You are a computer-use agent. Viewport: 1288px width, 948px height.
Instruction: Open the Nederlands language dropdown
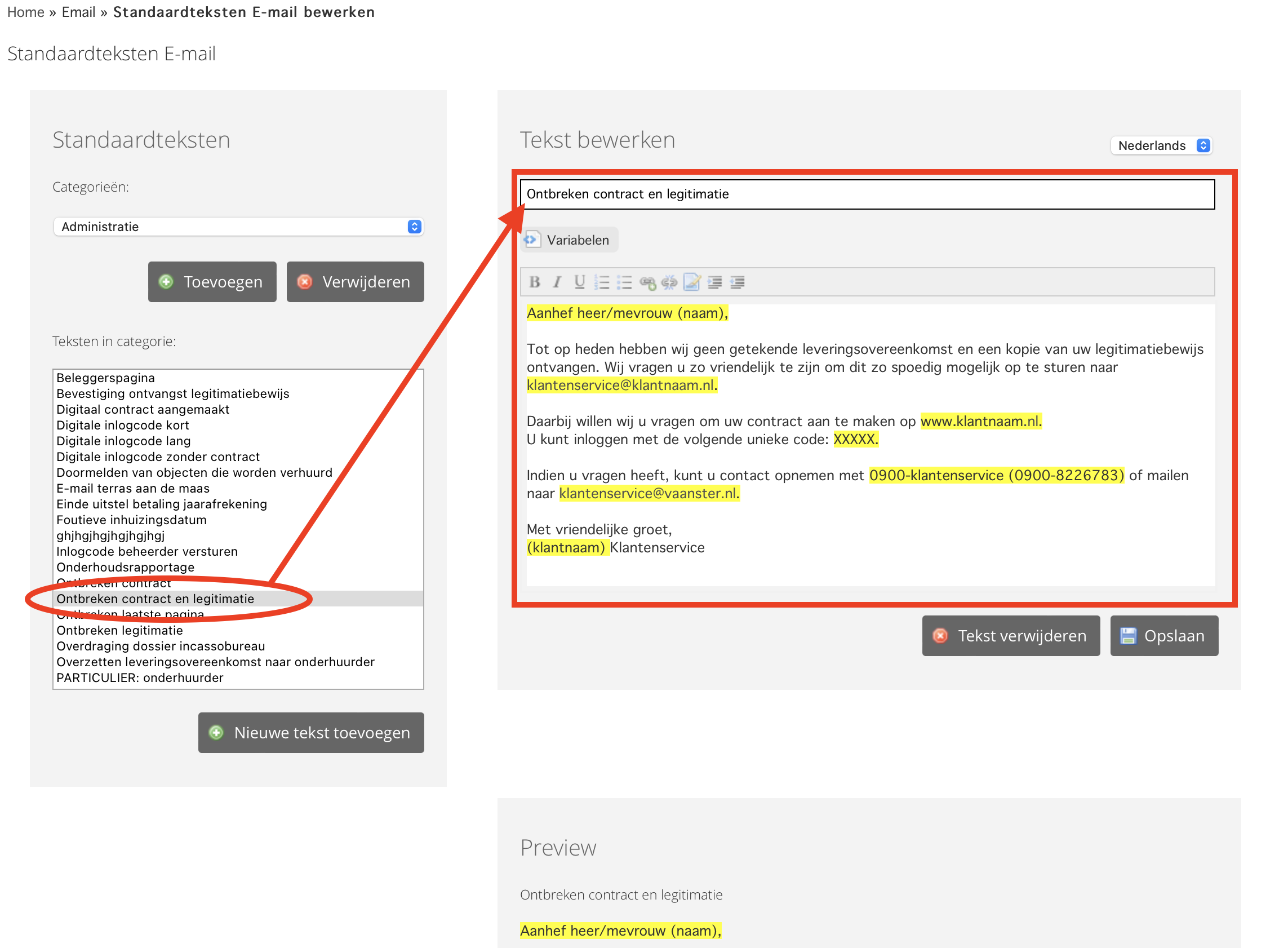tap(1161, 146)
